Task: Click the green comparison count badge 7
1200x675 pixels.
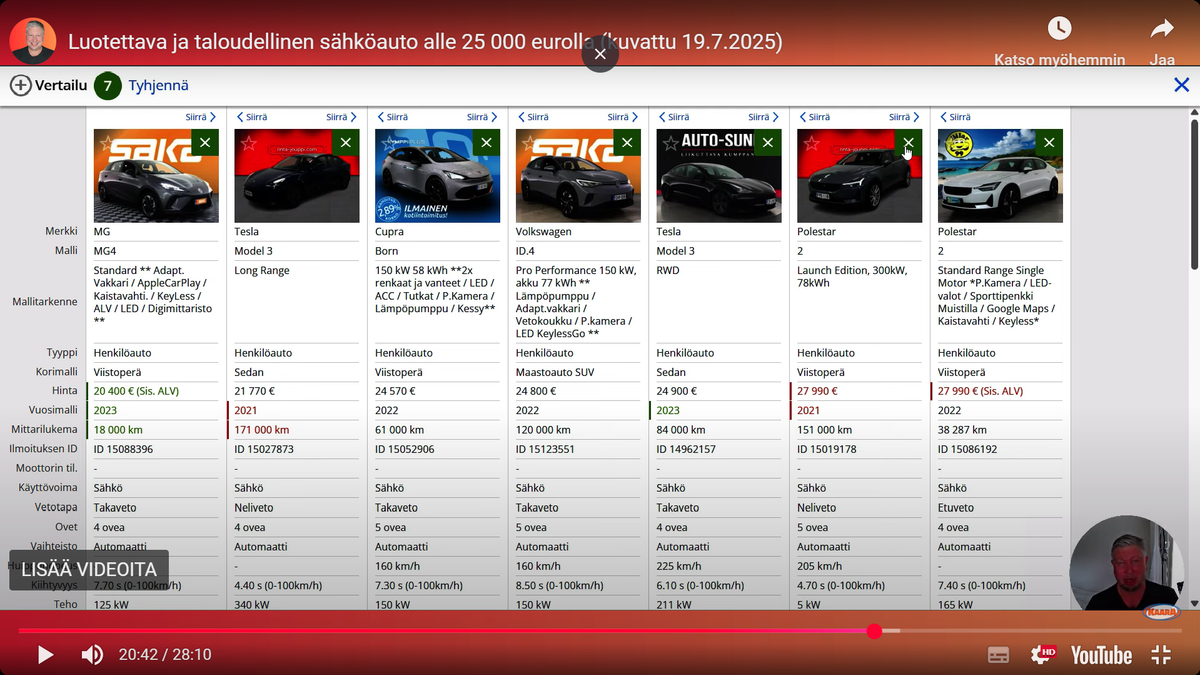Action: (x=108, y=86)
